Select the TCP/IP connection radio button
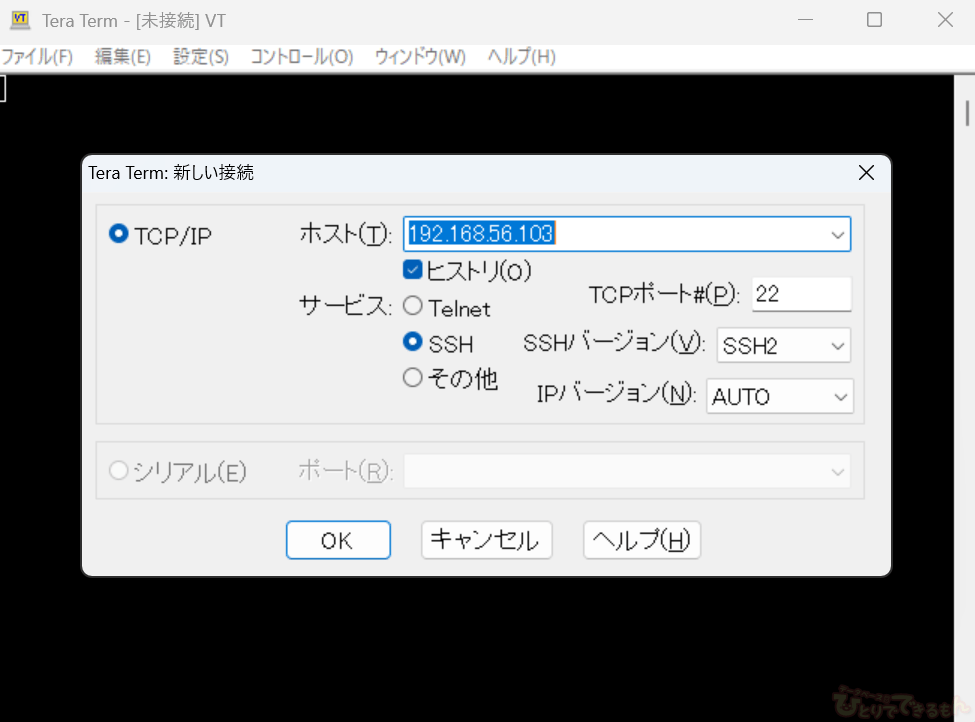 (x=119, y=235)
